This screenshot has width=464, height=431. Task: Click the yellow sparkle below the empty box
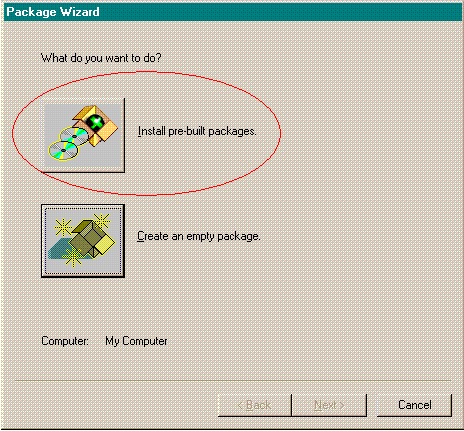[x=72, y=258]
